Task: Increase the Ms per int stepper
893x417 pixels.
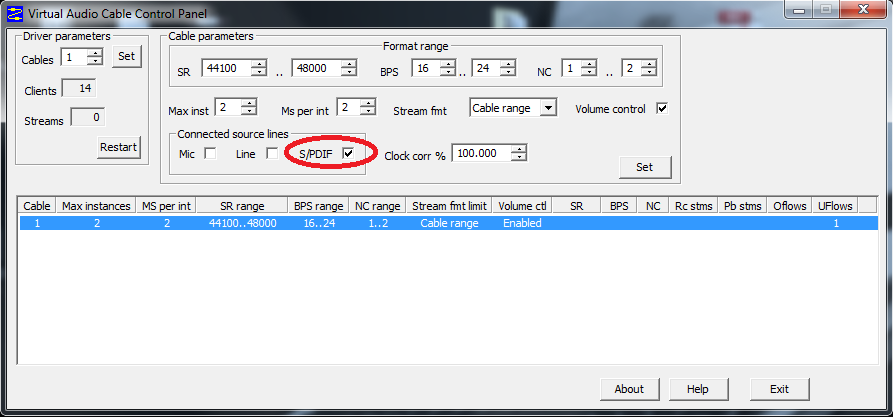Action: pos(369,103)
